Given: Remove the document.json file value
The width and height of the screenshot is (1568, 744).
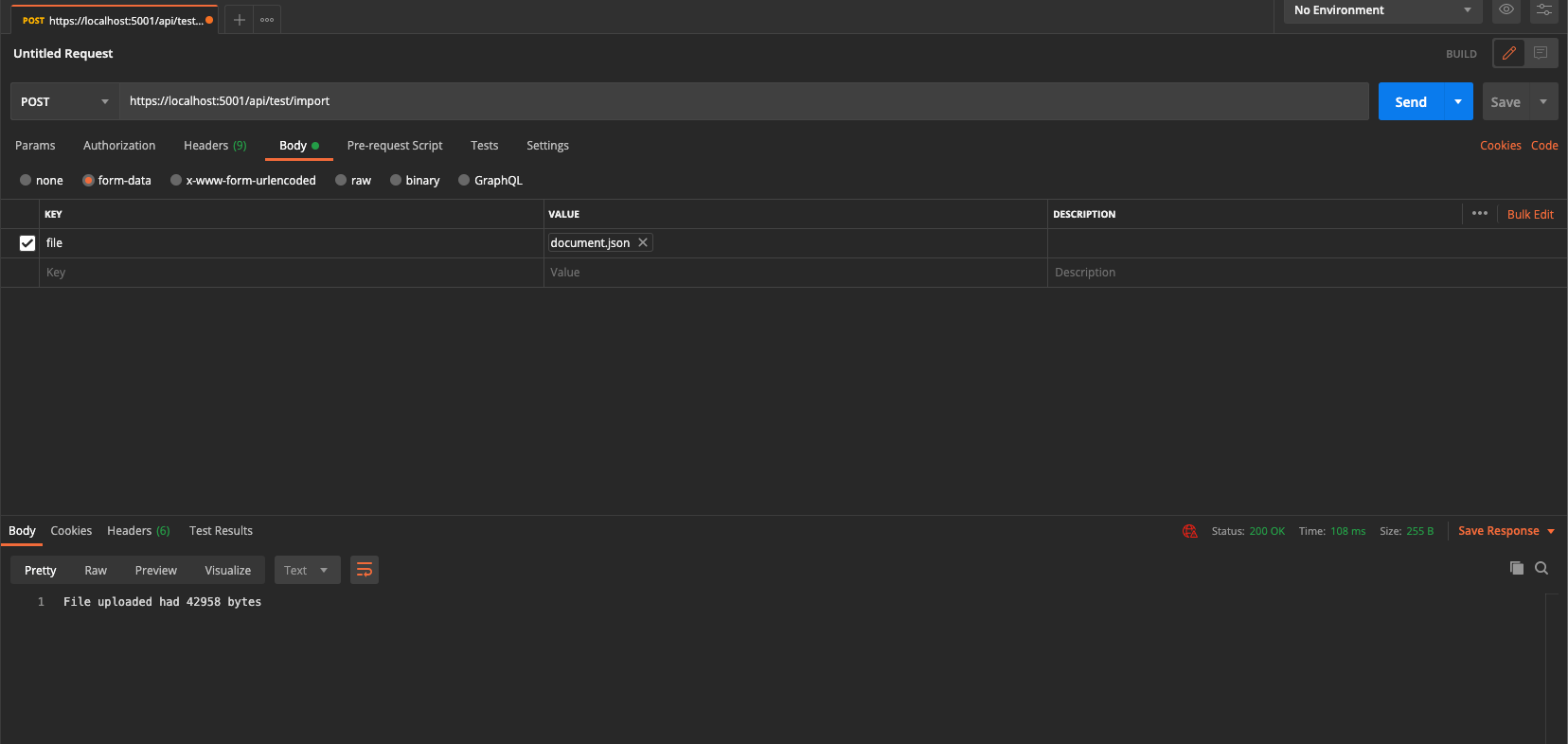Looking at the screenshot, I should [x=643, y=242].
